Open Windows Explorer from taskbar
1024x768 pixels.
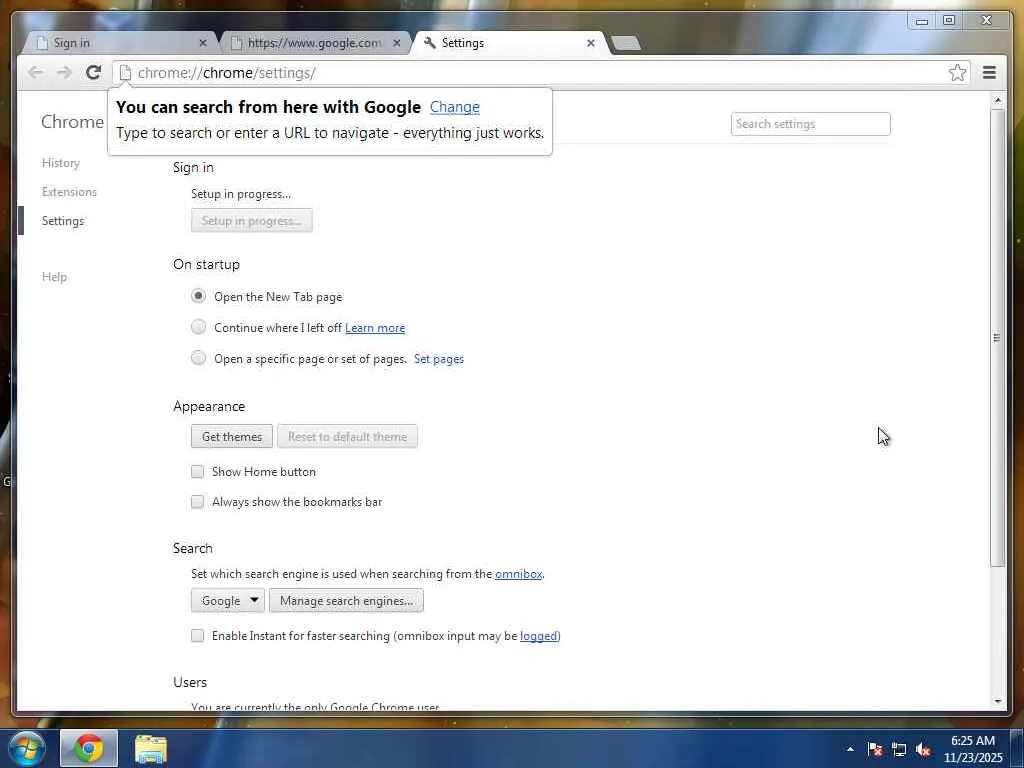coord(151,748)
